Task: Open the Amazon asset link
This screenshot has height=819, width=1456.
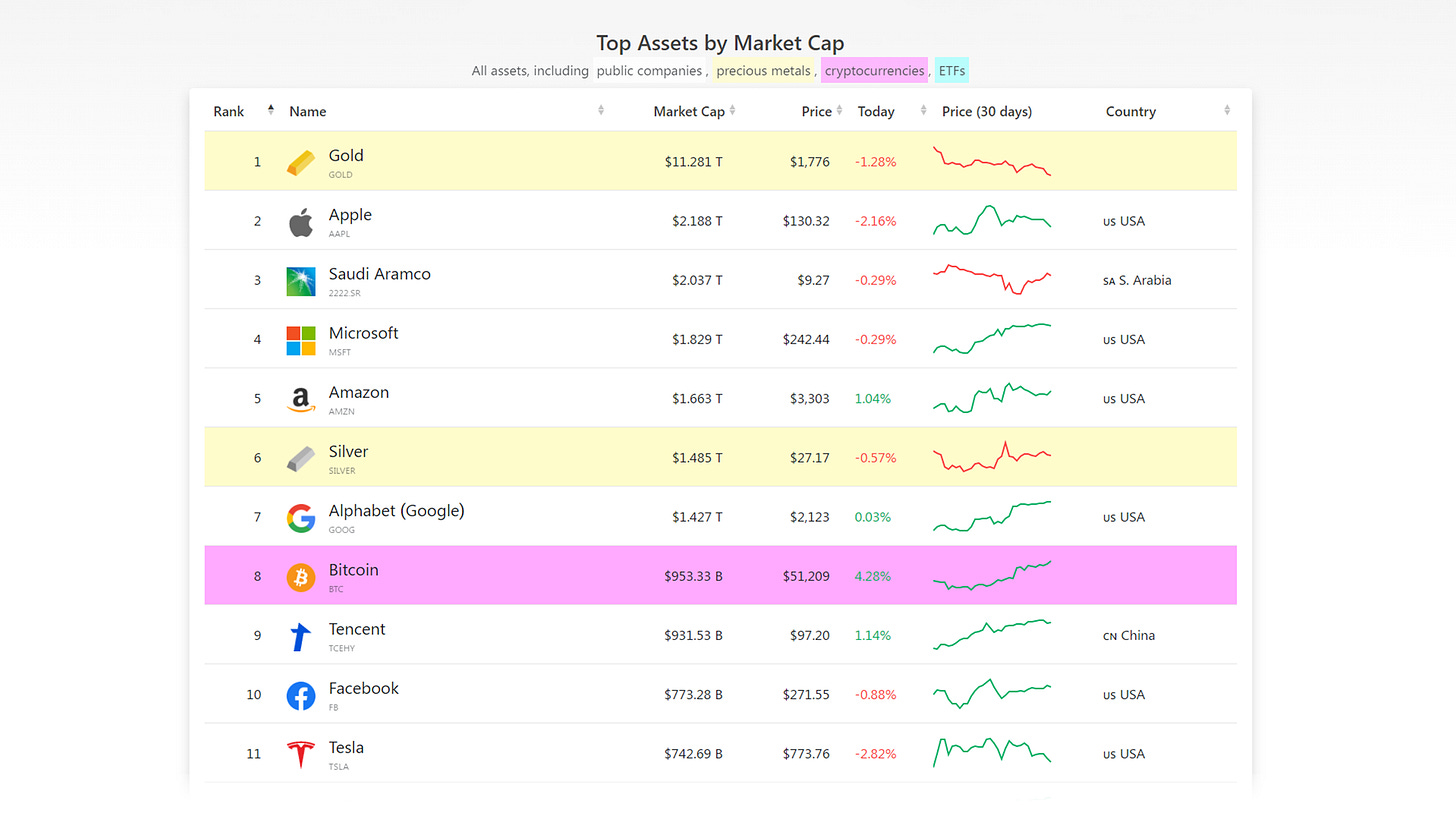Action: (359, 392)
